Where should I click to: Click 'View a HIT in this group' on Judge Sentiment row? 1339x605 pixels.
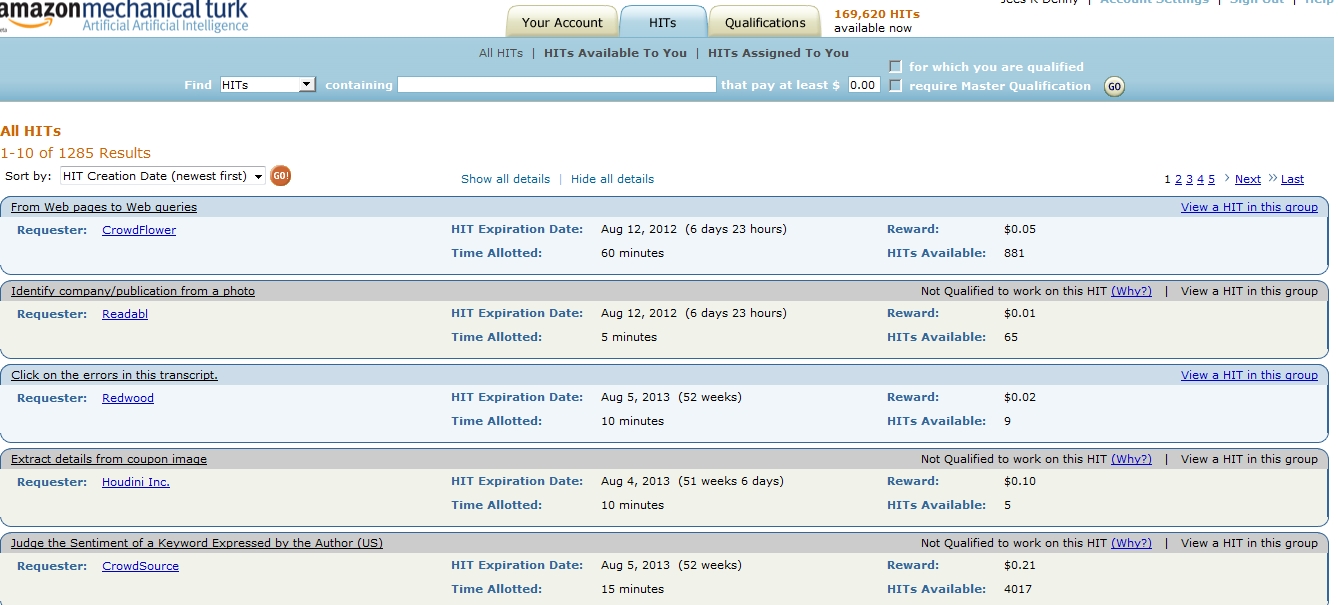pos(1249,543)
